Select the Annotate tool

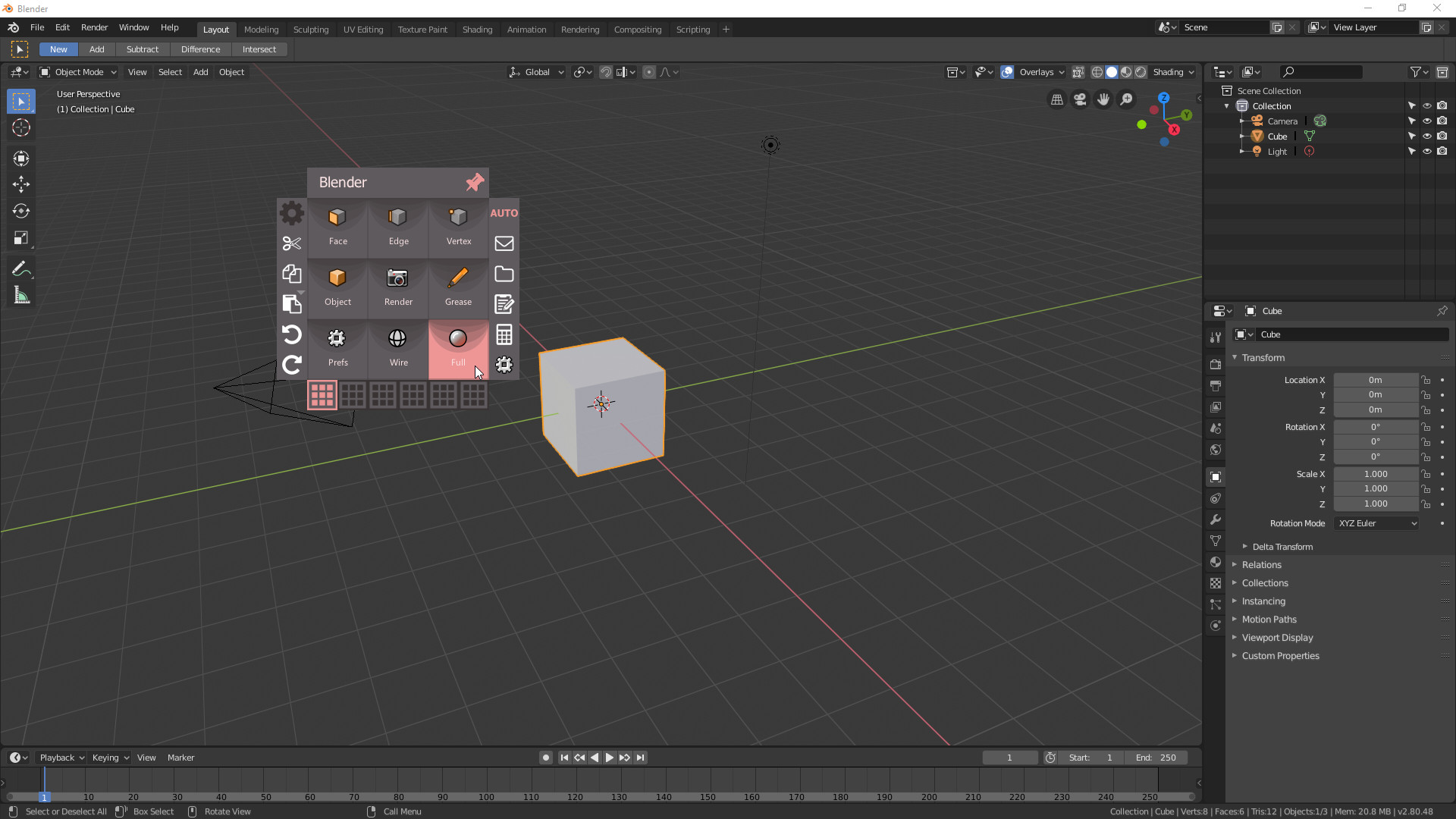(20, 268)
